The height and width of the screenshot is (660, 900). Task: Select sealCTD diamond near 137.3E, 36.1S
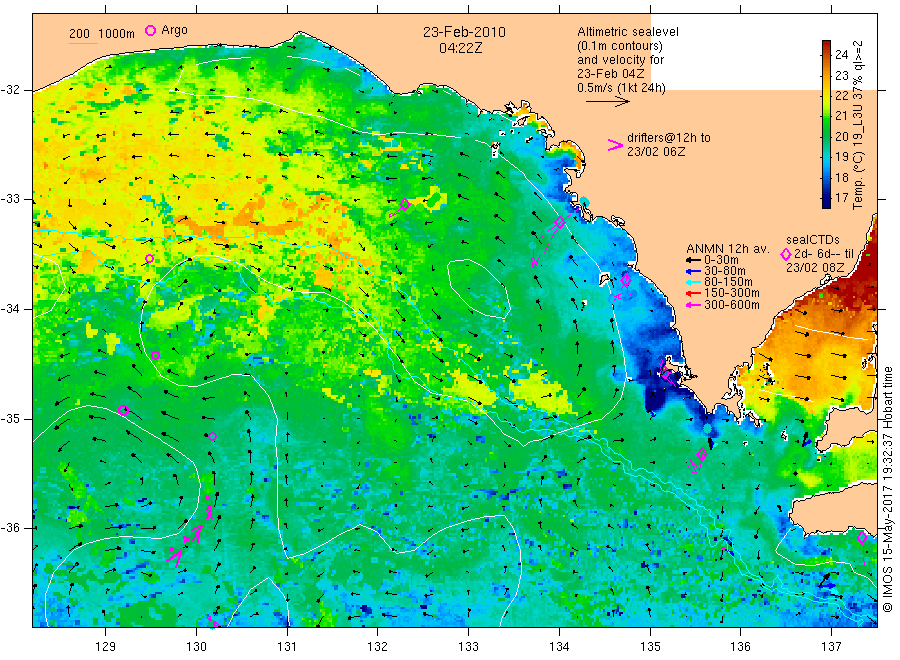[862, 538]
